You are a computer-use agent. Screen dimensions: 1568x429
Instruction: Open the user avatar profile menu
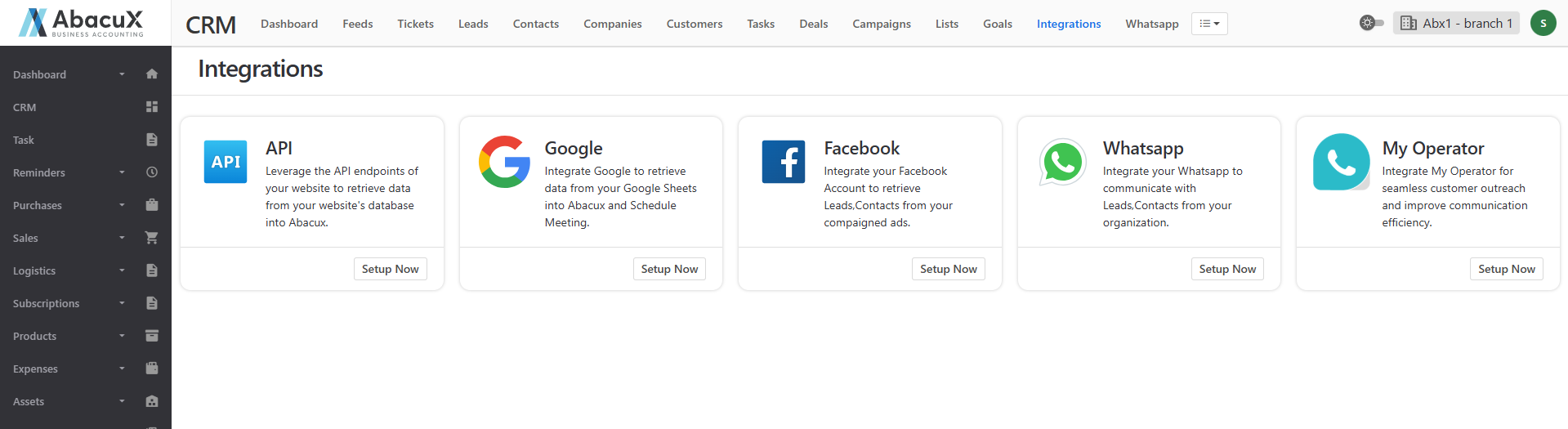pyautogui.click(x=1543, y=23)
